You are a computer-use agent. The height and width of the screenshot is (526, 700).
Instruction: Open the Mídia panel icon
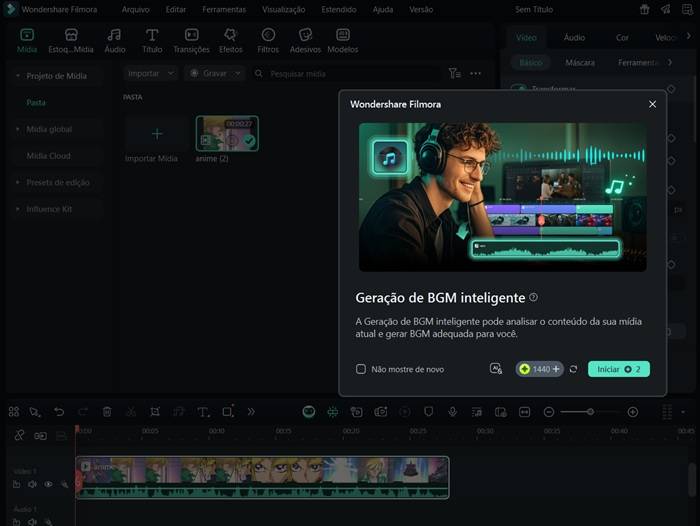(27, 35)
